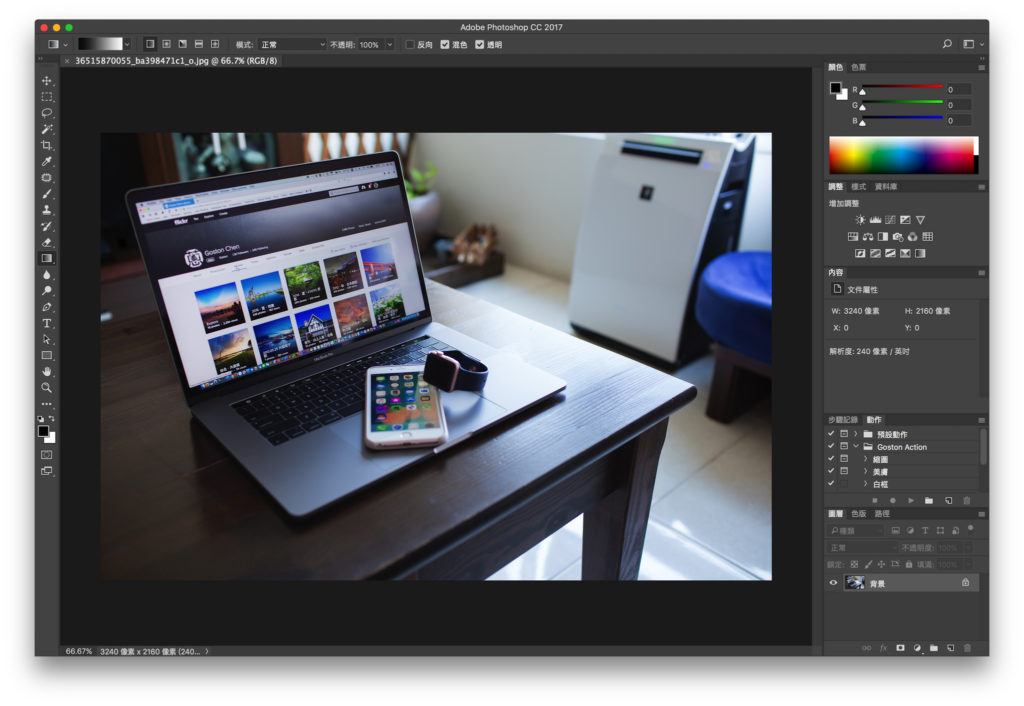Screen dimensions: 1024x706
Task: Uncheck the 混色 dither checkbox
Action: (x=445, y=44)
